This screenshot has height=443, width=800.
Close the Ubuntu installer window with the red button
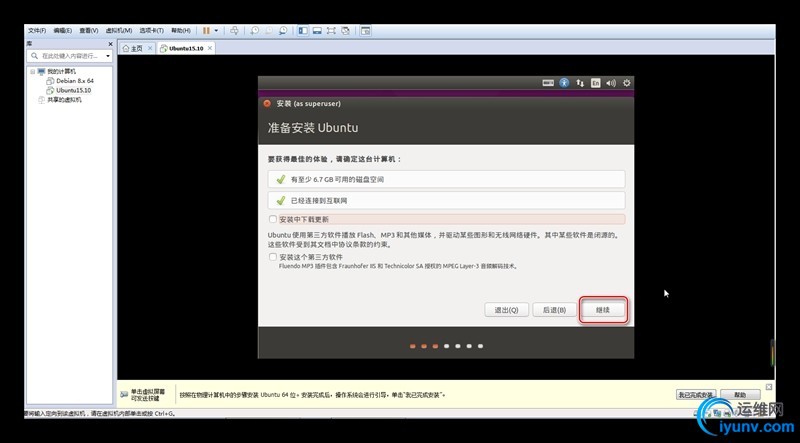(x=267, y=104)
